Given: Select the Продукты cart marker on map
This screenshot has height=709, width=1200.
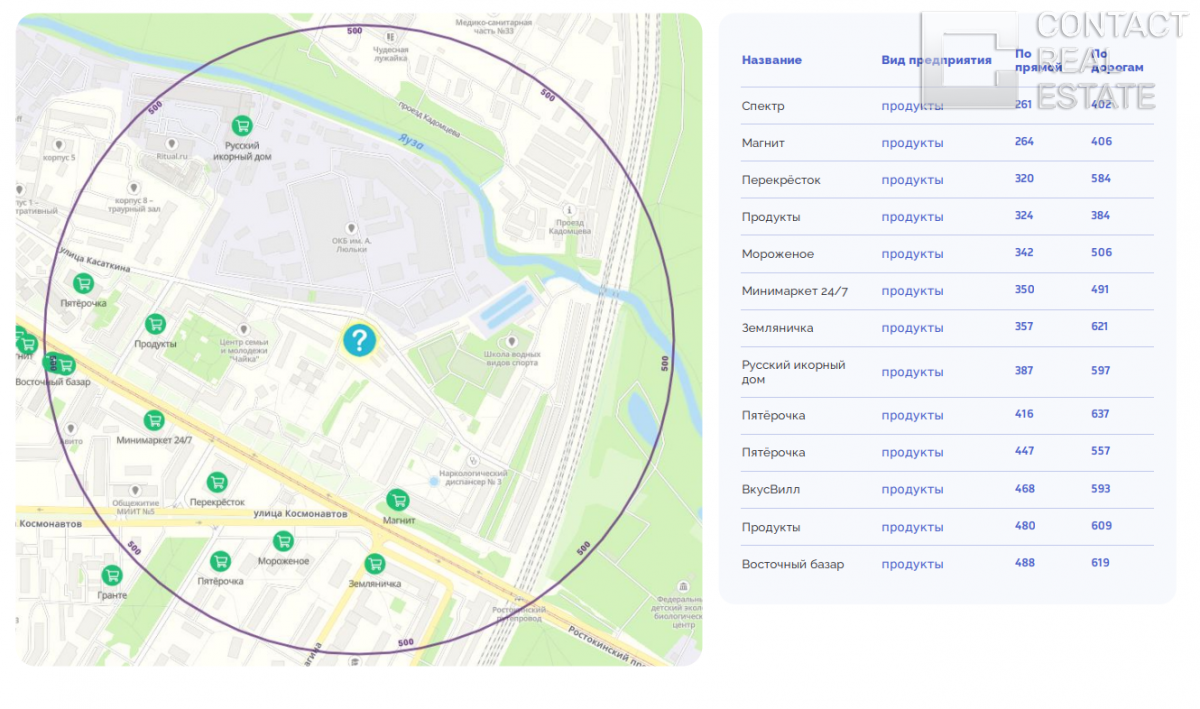Looking at the screenshot, I should 155,324.
